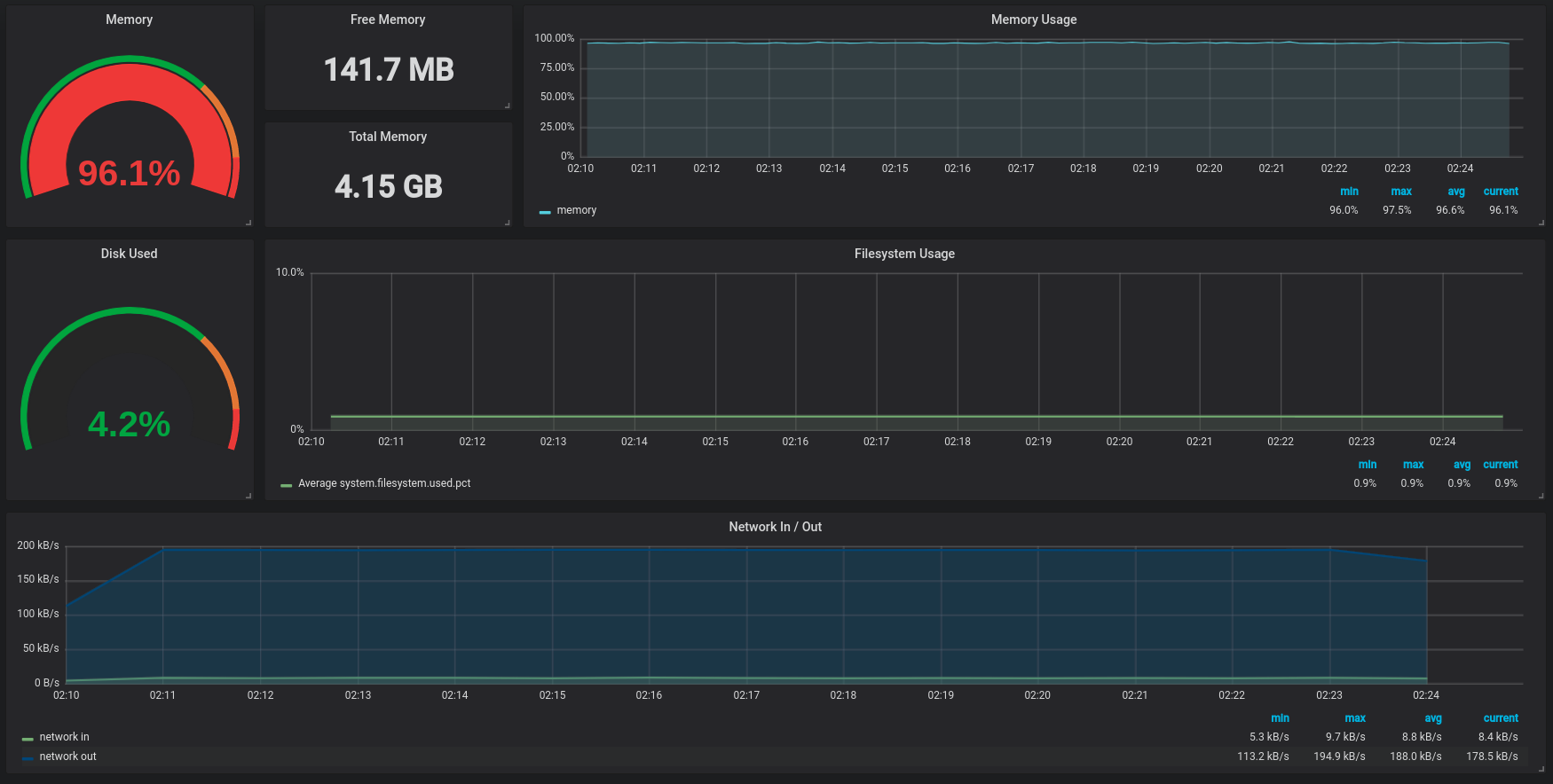The width and height of the screenshot is (1553, 784).
Task: Open the Free Memory panel title menu
Action: click(x=388, y=20)
